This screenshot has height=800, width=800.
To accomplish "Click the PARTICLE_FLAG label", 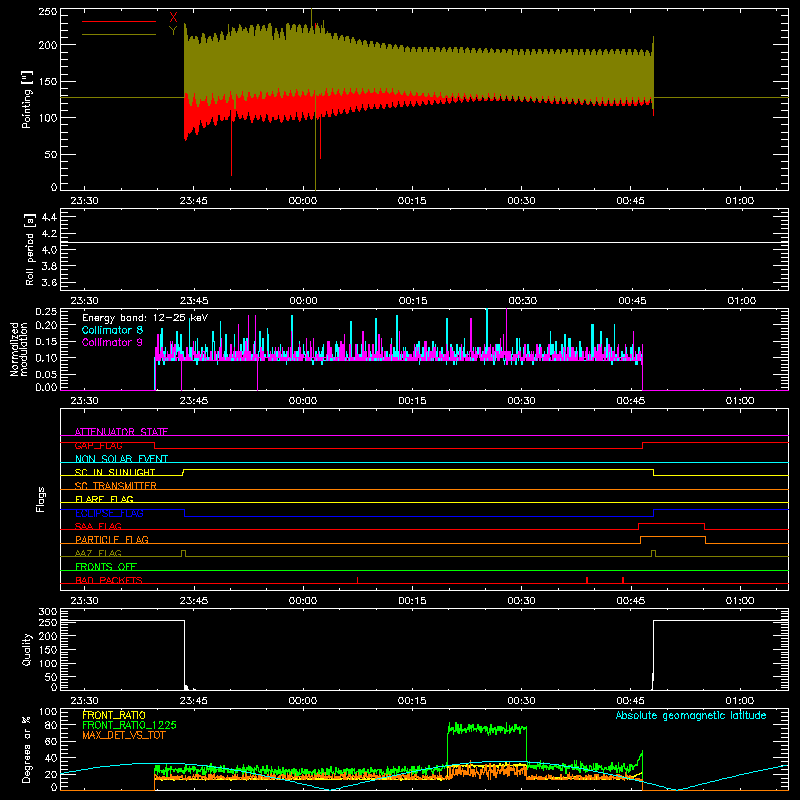I will click(x=112, y=539).
